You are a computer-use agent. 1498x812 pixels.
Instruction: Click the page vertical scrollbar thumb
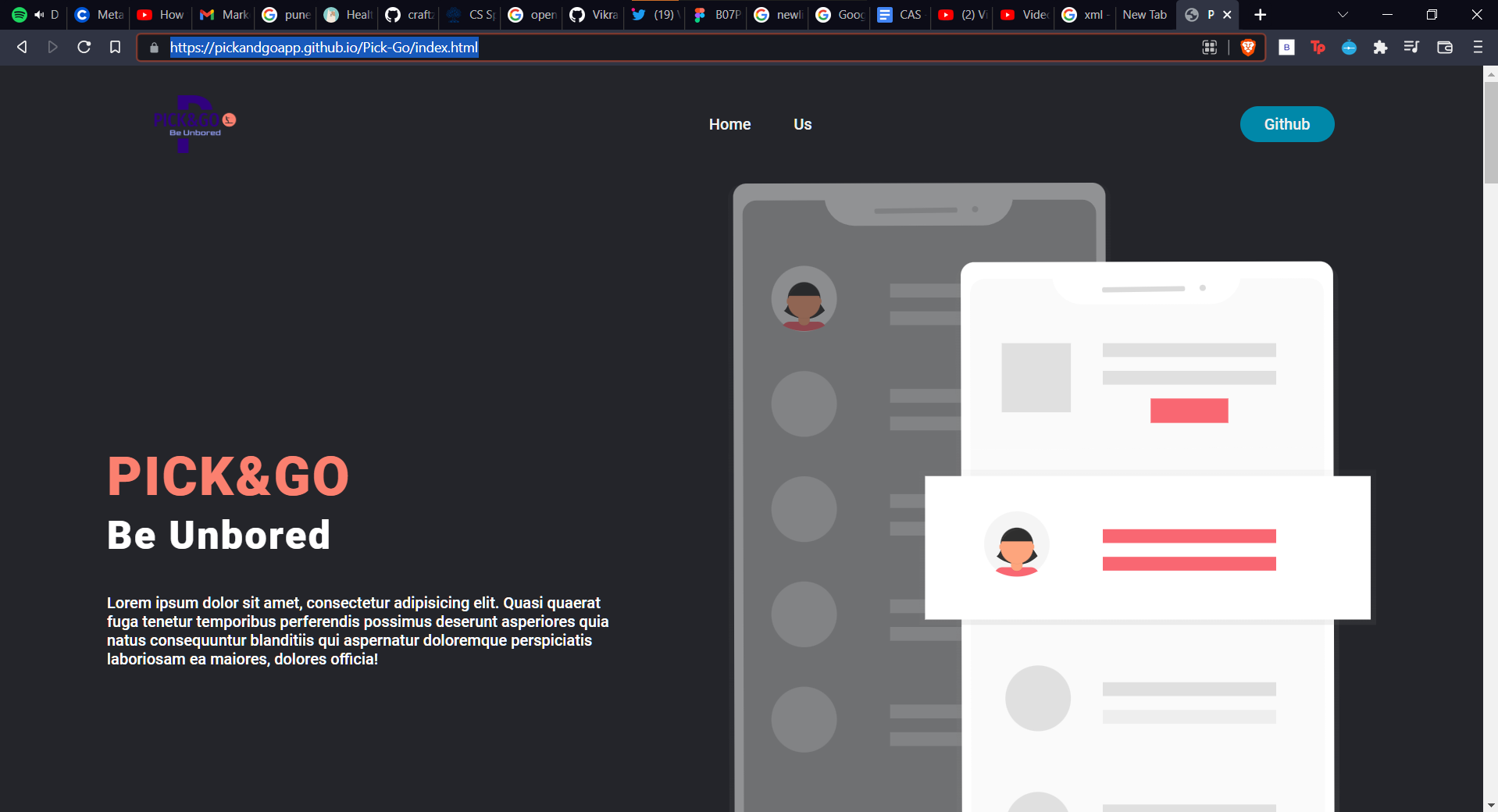(x=1491, y=133)
